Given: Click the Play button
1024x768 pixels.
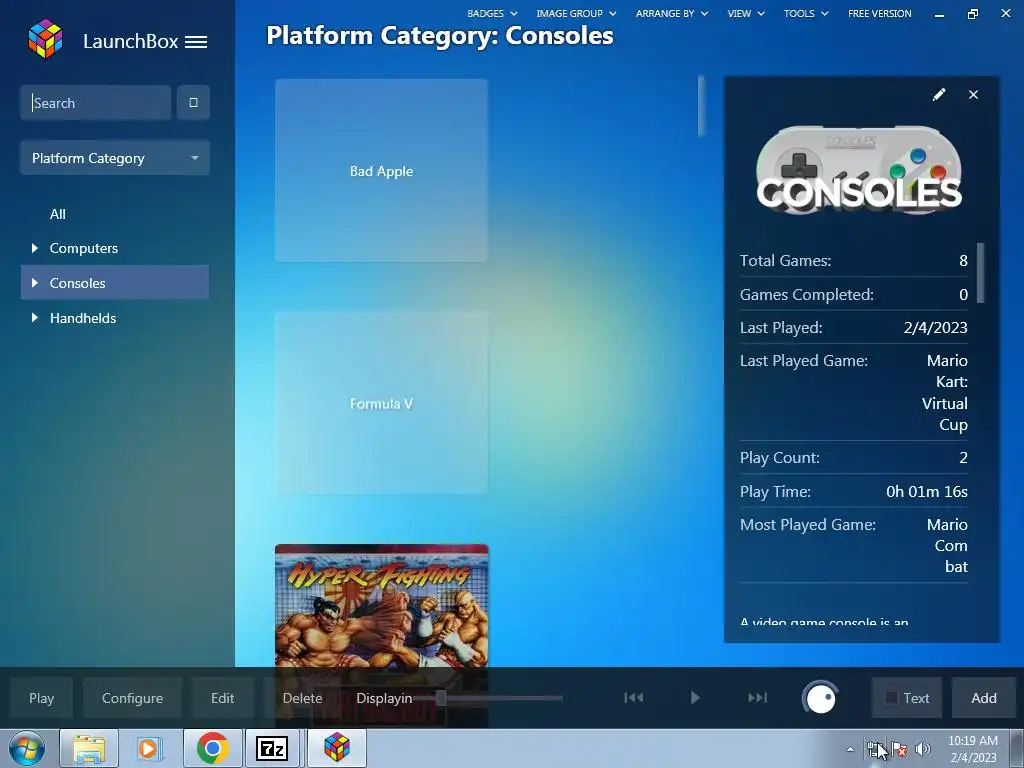Looking at the screenshot, I should click(x=41, y=698).
